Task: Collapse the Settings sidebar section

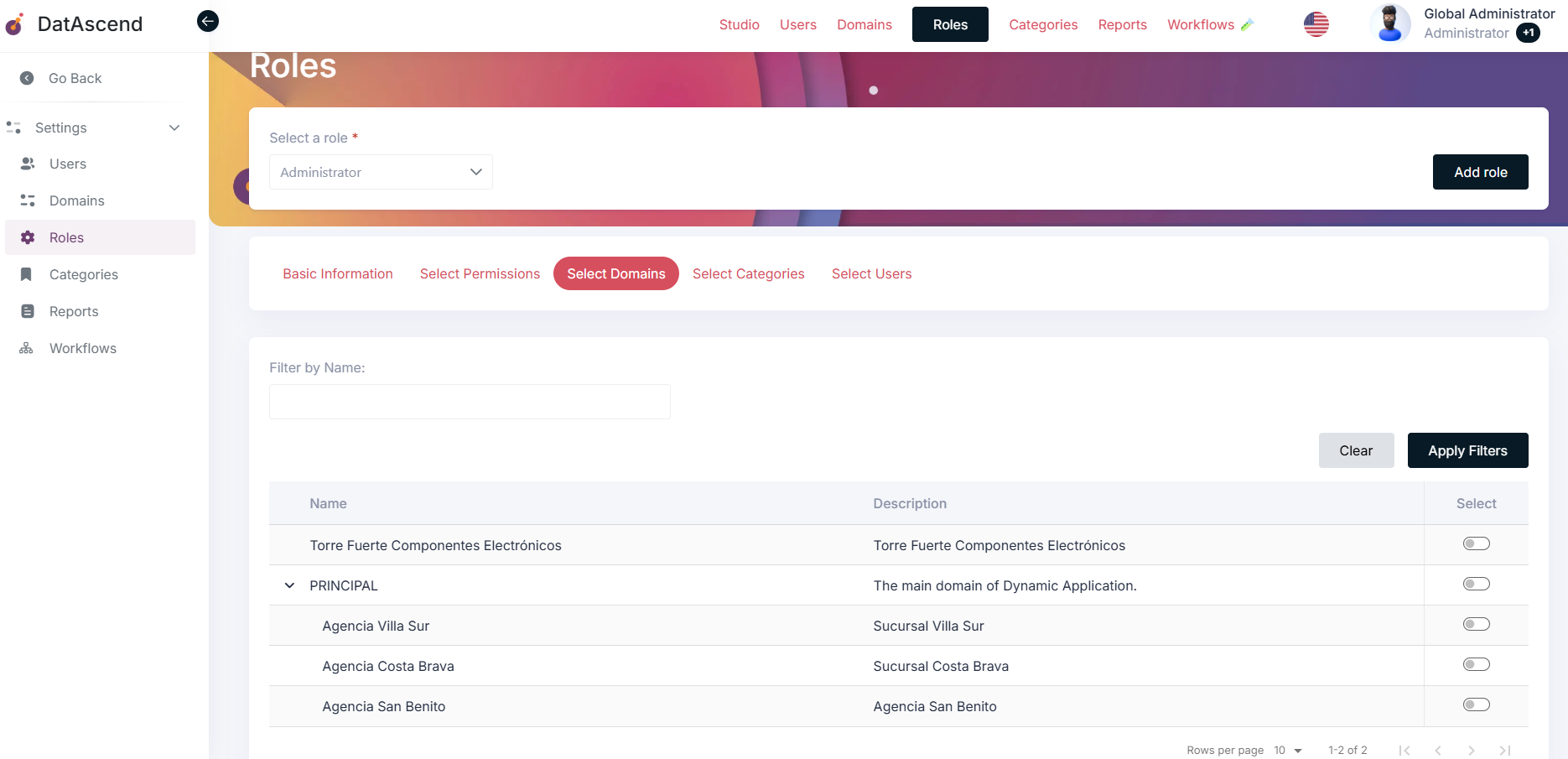Action: click(x=174, y=127)
